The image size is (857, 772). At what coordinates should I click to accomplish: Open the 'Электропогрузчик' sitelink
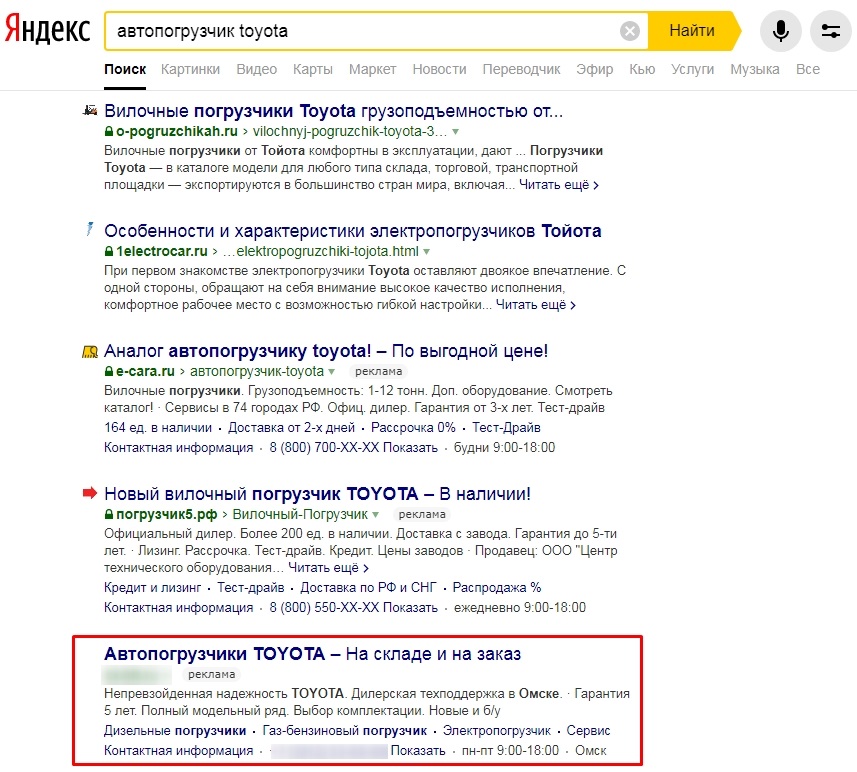point(497,730)
